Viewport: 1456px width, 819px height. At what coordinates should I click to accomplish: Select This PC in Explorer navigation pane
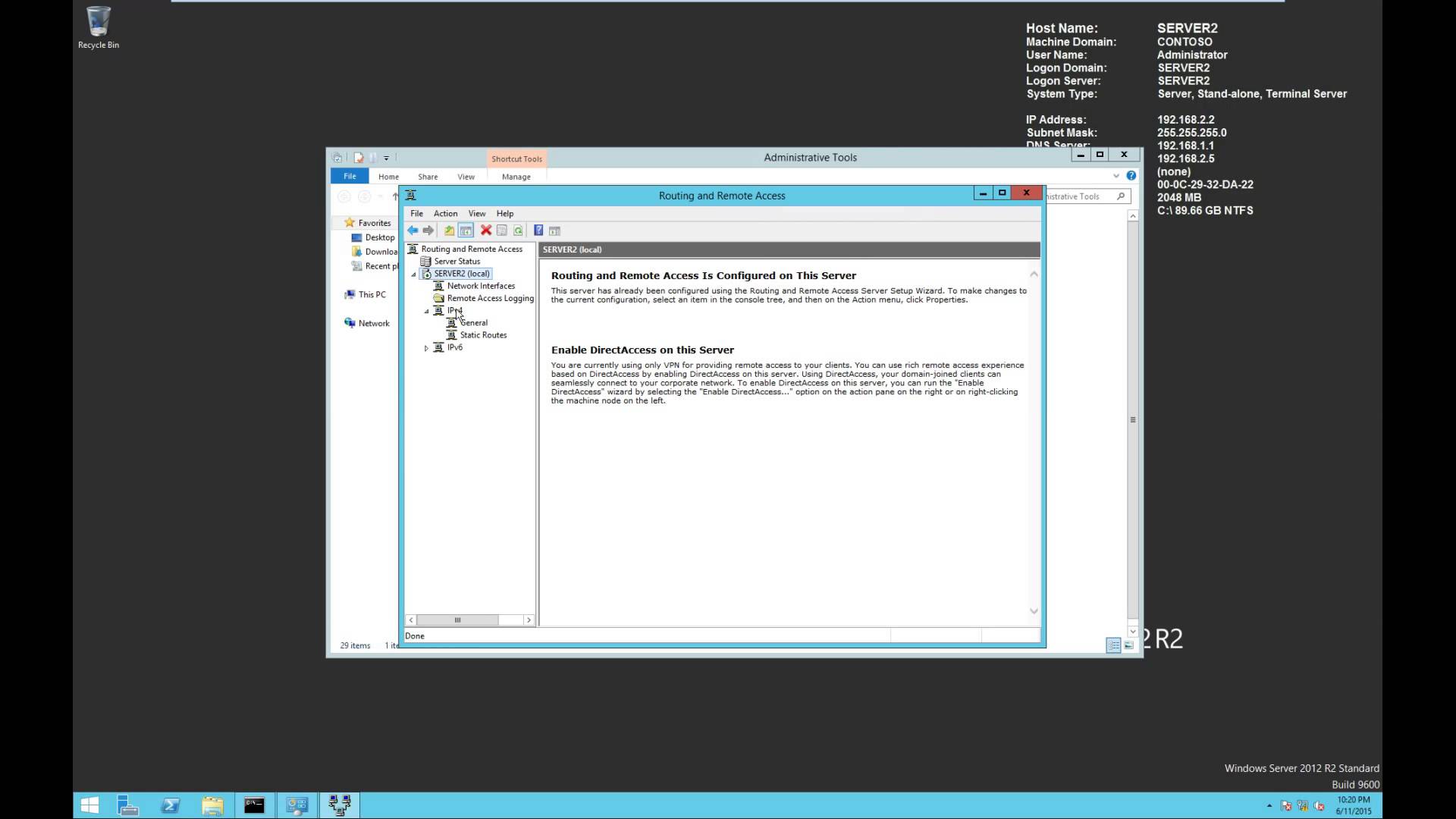click(372, 295)
